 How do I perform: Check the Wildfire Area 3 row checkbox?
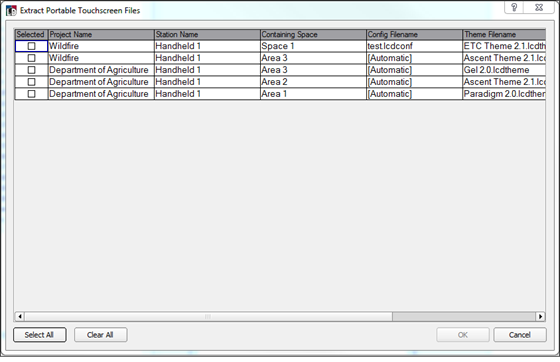(31, 58)
